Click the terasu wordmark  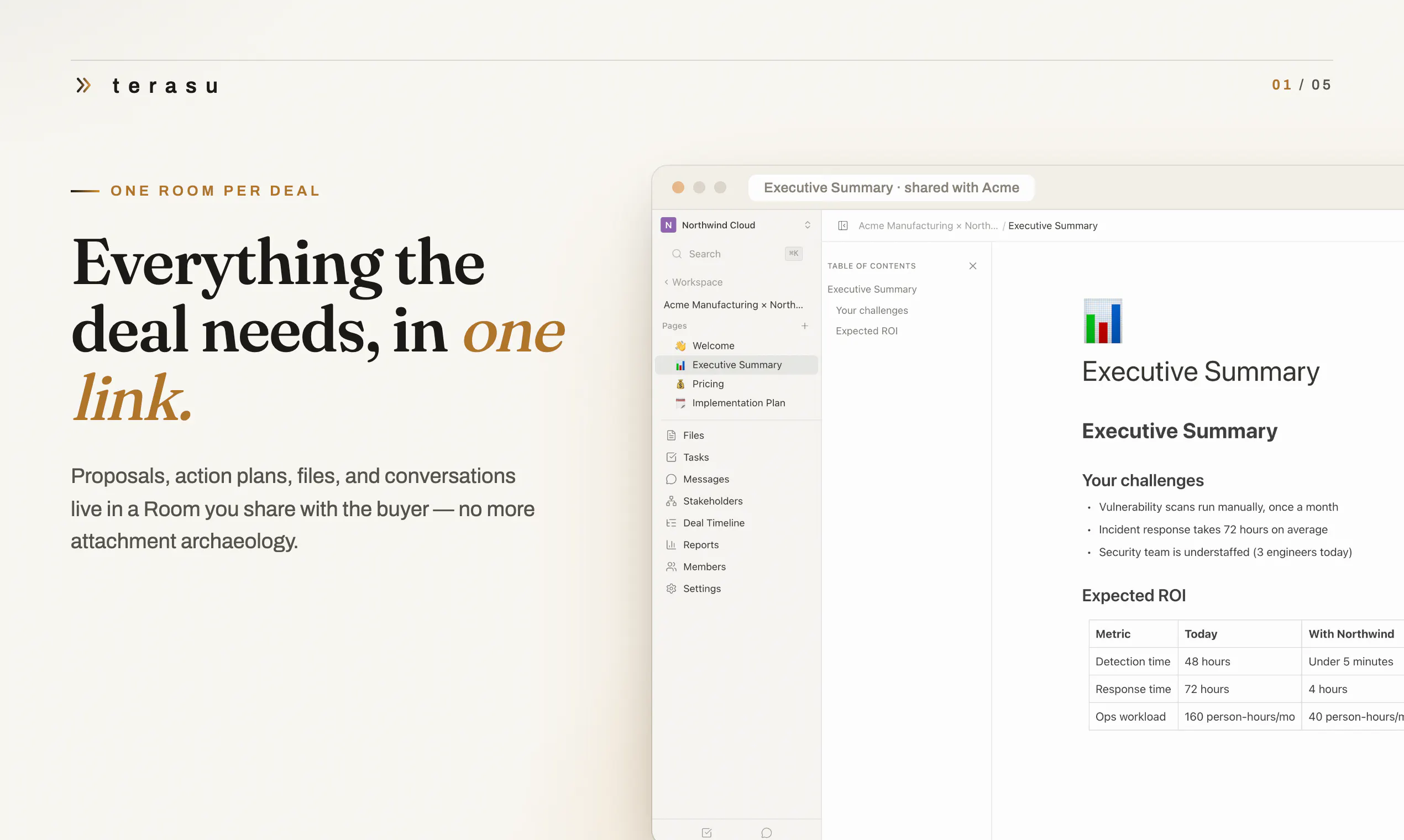(165, 86)
